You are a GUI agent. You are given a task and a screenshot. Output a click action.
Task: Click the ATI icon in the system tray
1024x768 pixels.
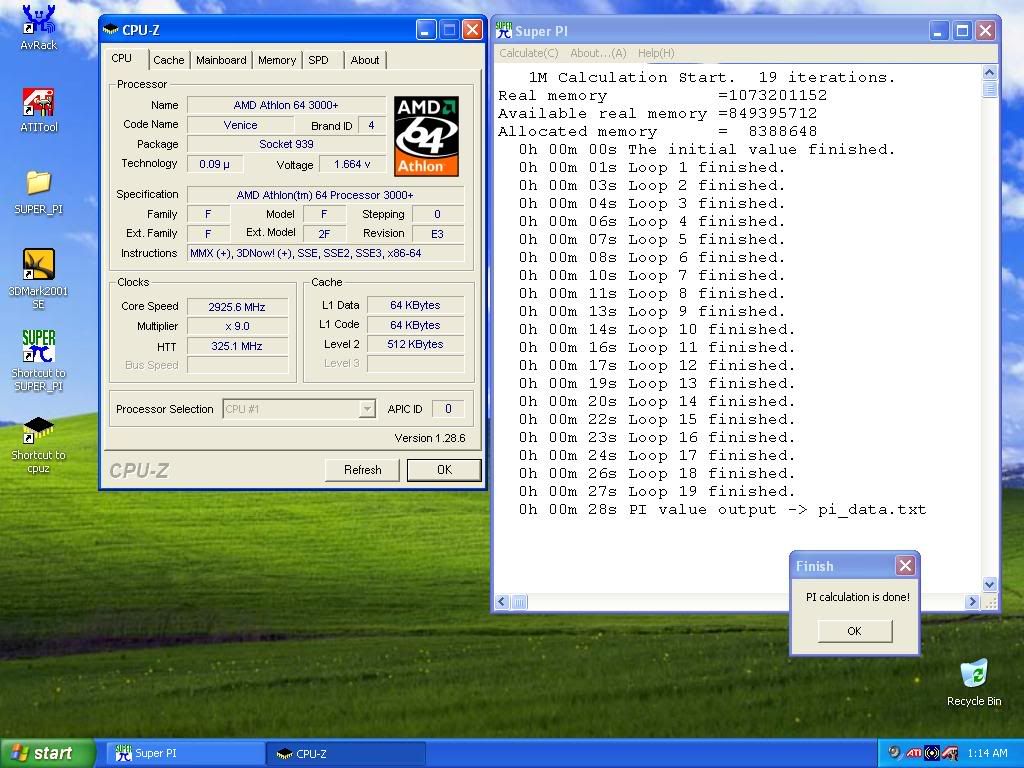(914, 753)
